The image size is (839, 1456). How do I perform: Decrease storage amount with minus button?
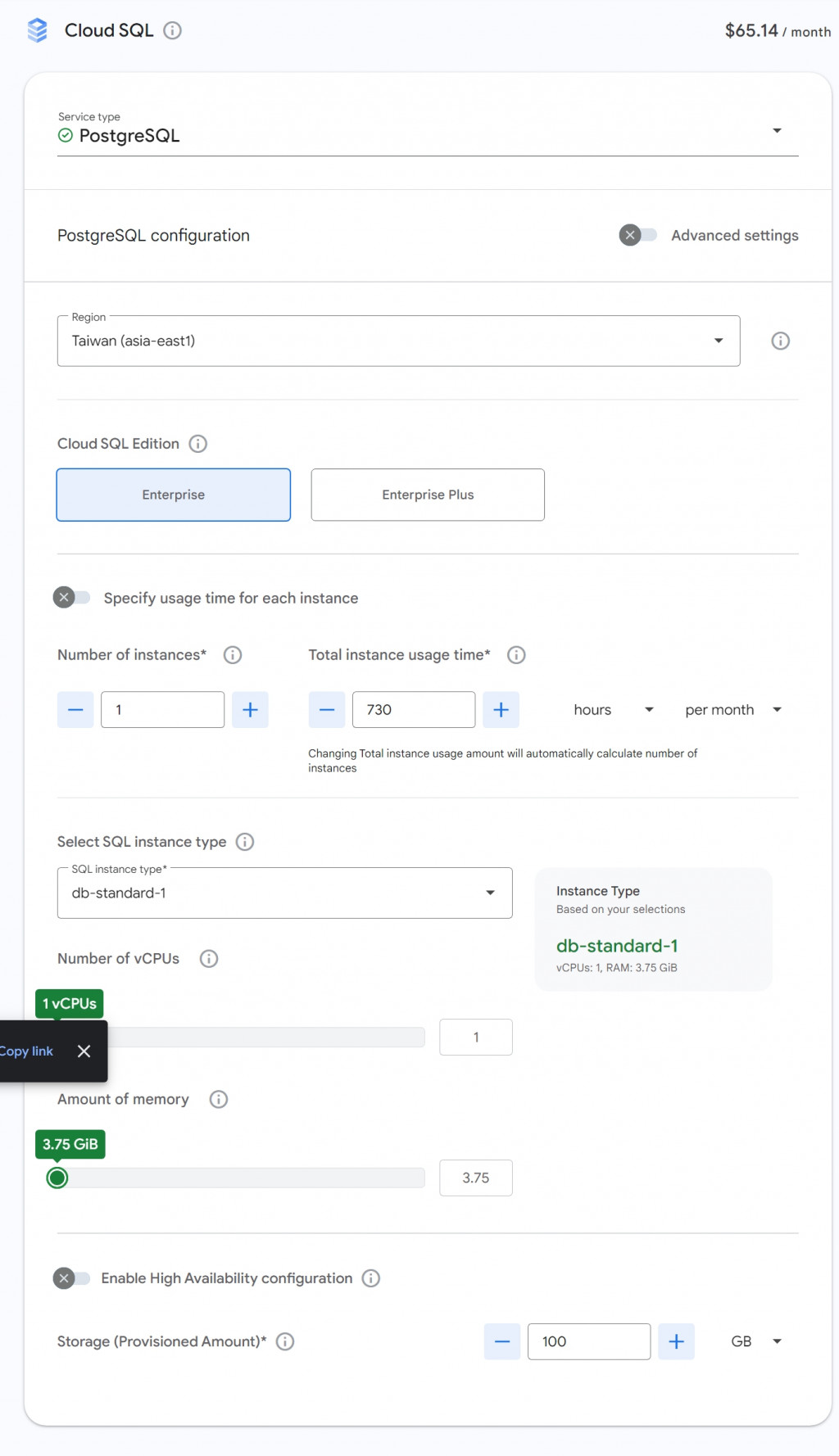tap(502, 1341)
